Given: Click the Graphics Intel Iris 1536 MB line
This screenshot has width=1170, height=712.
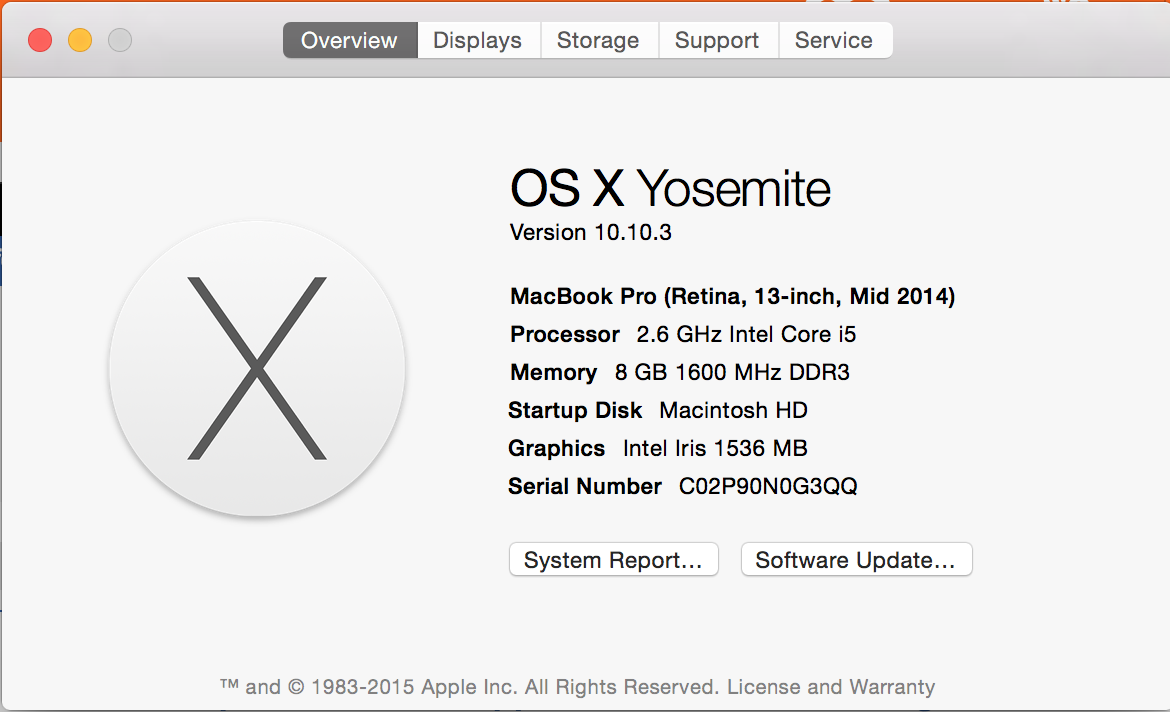Looking at the screenshot, I should tap(658, 448).
